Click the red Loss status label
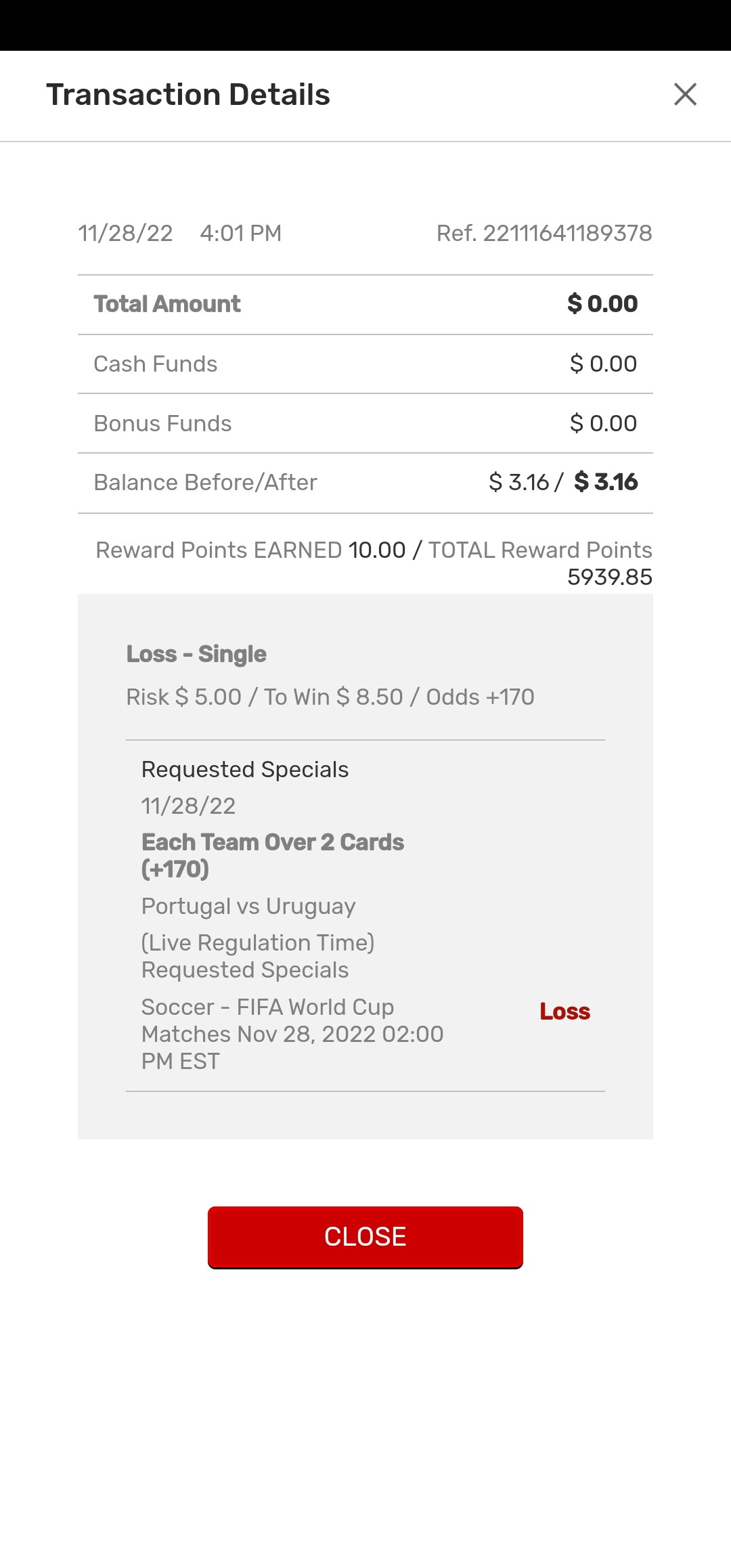This screenshot has width=731, height=1568. point(564,1011)
